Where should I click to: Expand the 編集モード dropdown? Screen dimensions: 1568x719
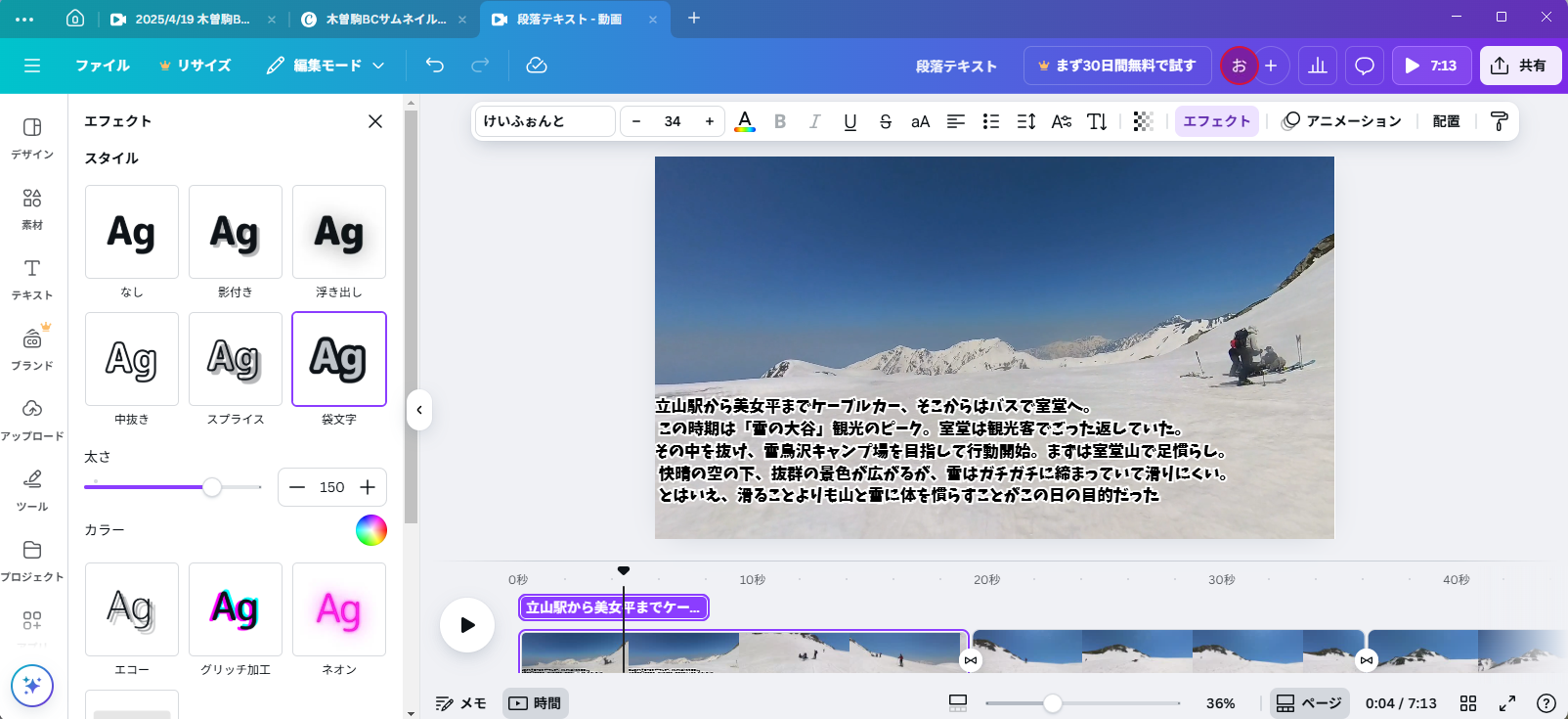point(327,66)
